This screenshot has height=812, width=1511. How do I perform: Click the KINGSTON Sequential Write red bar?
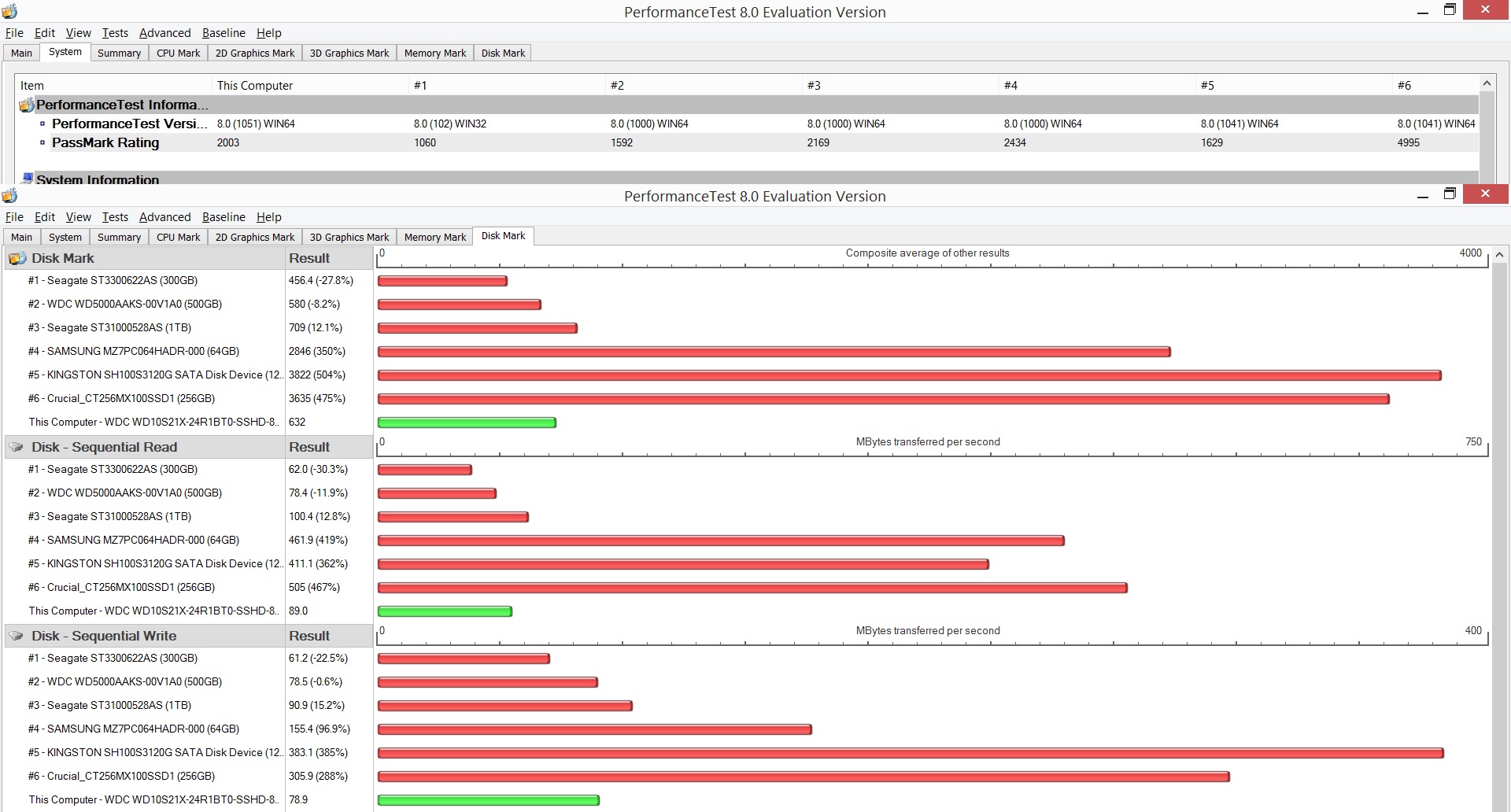911,753
